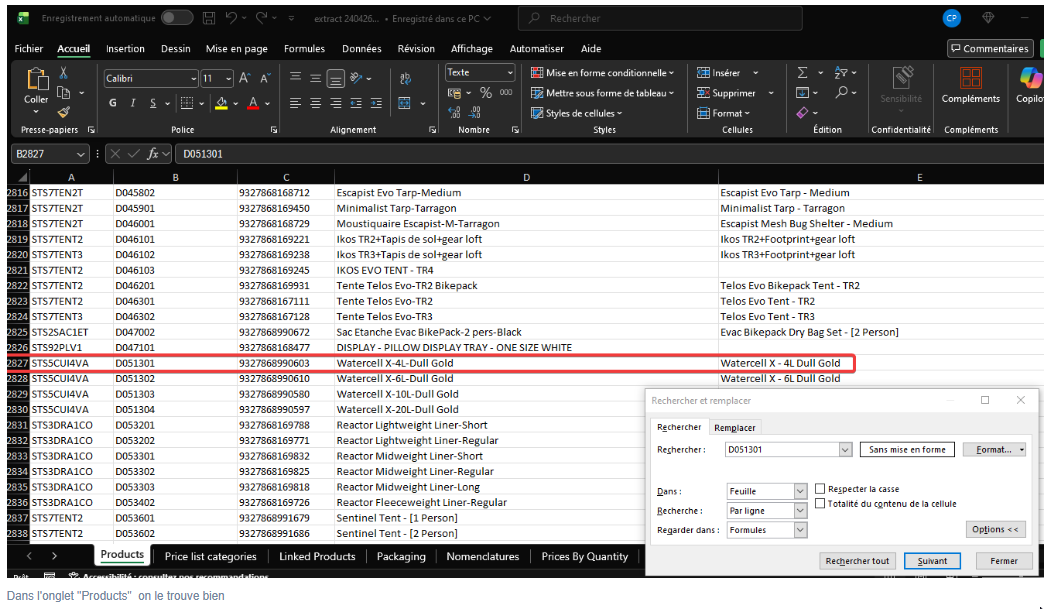Open the Recherche Par ligne dropdown

coord(800,511)
